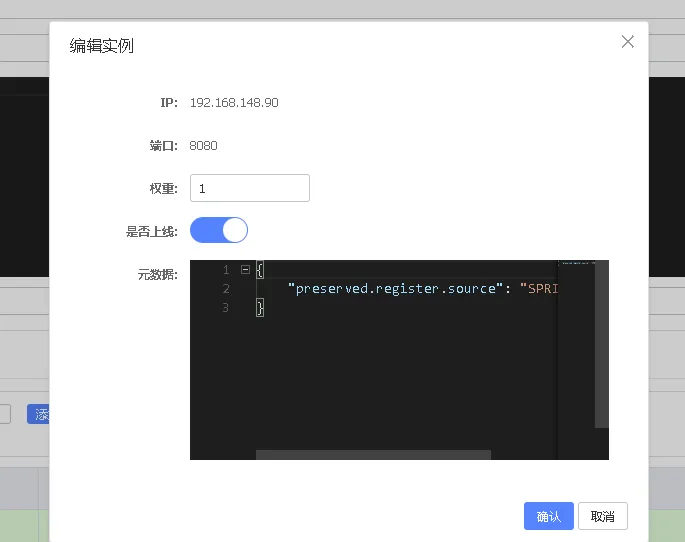Click the 元数据 metadata label

157,274
